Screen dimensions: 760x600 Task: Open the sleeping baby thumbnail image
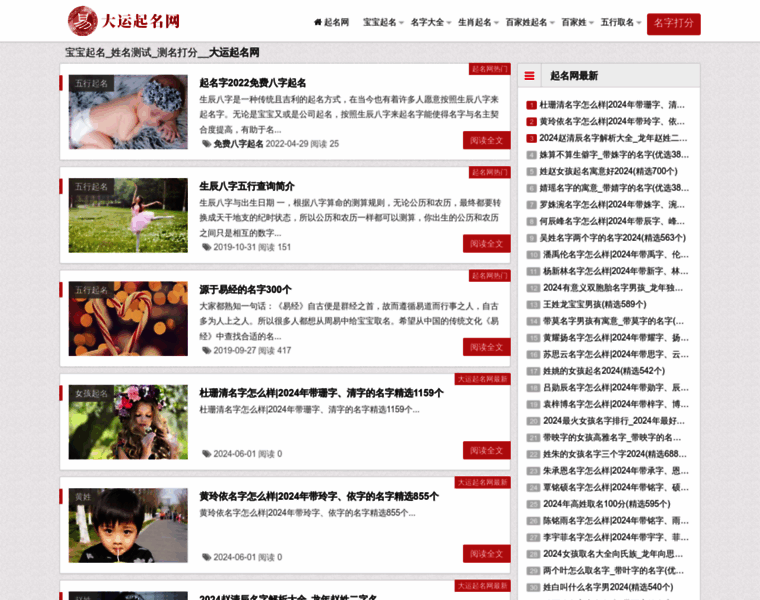tap(128, 111)
